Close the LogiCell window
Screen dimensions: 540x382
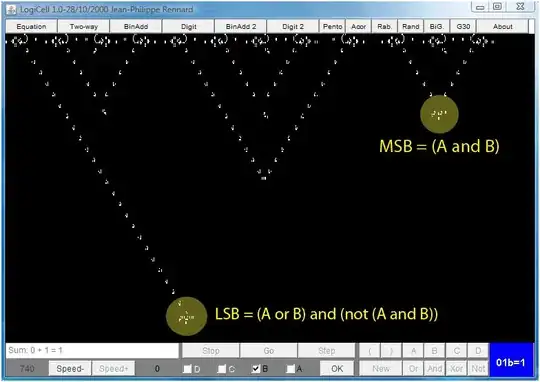tap(520, 7)
